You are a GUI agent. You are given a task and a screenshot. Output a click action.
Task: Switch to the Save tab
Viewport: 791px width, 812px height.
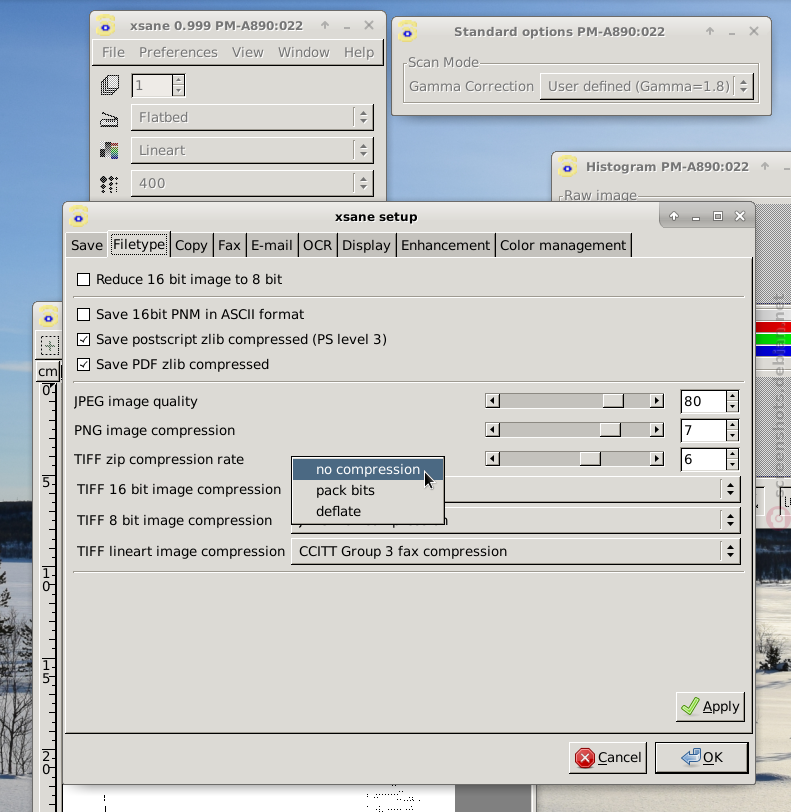click(x=87, y=245)
